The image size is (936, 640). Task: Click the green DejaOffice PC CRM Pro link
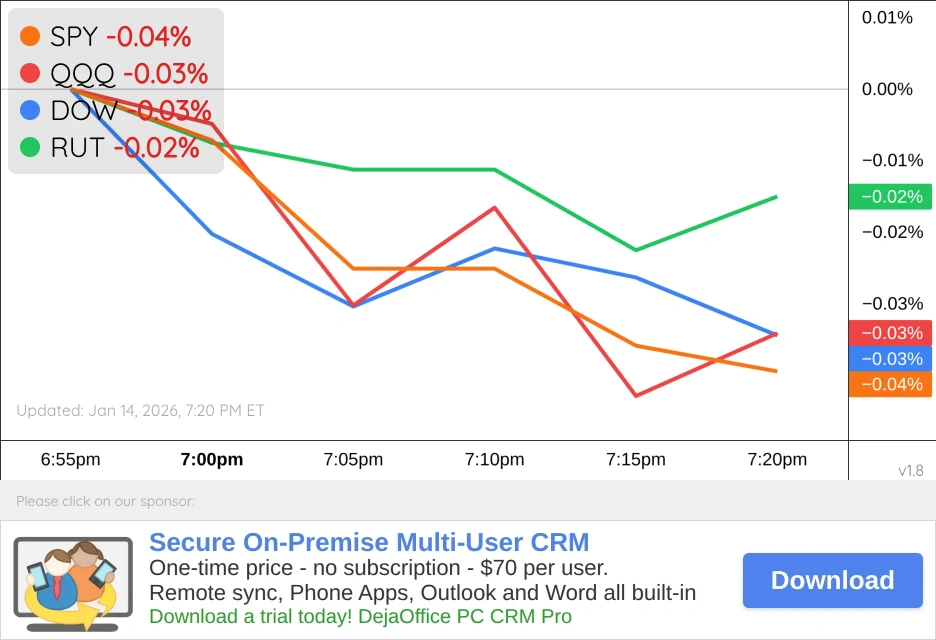pyautogui.click(x=360, y=616)
